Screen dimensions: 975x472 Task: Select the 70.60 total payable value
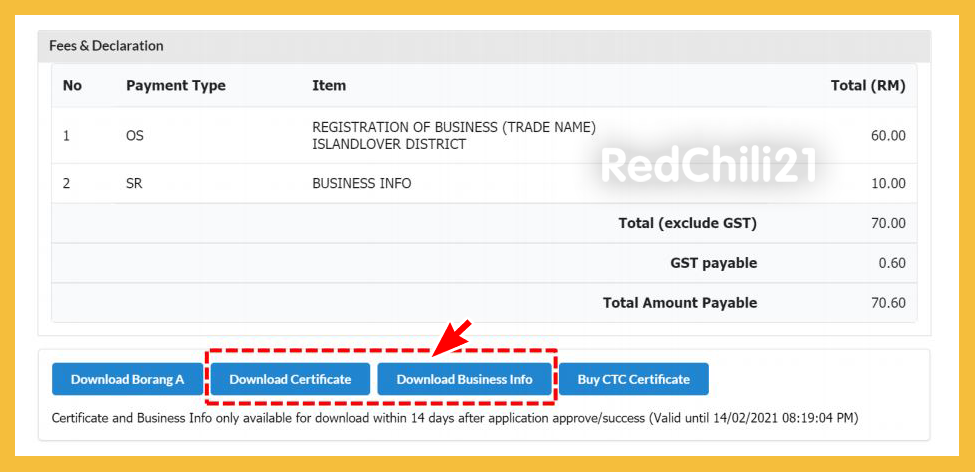pyautogui.click(x=888, y=303)
